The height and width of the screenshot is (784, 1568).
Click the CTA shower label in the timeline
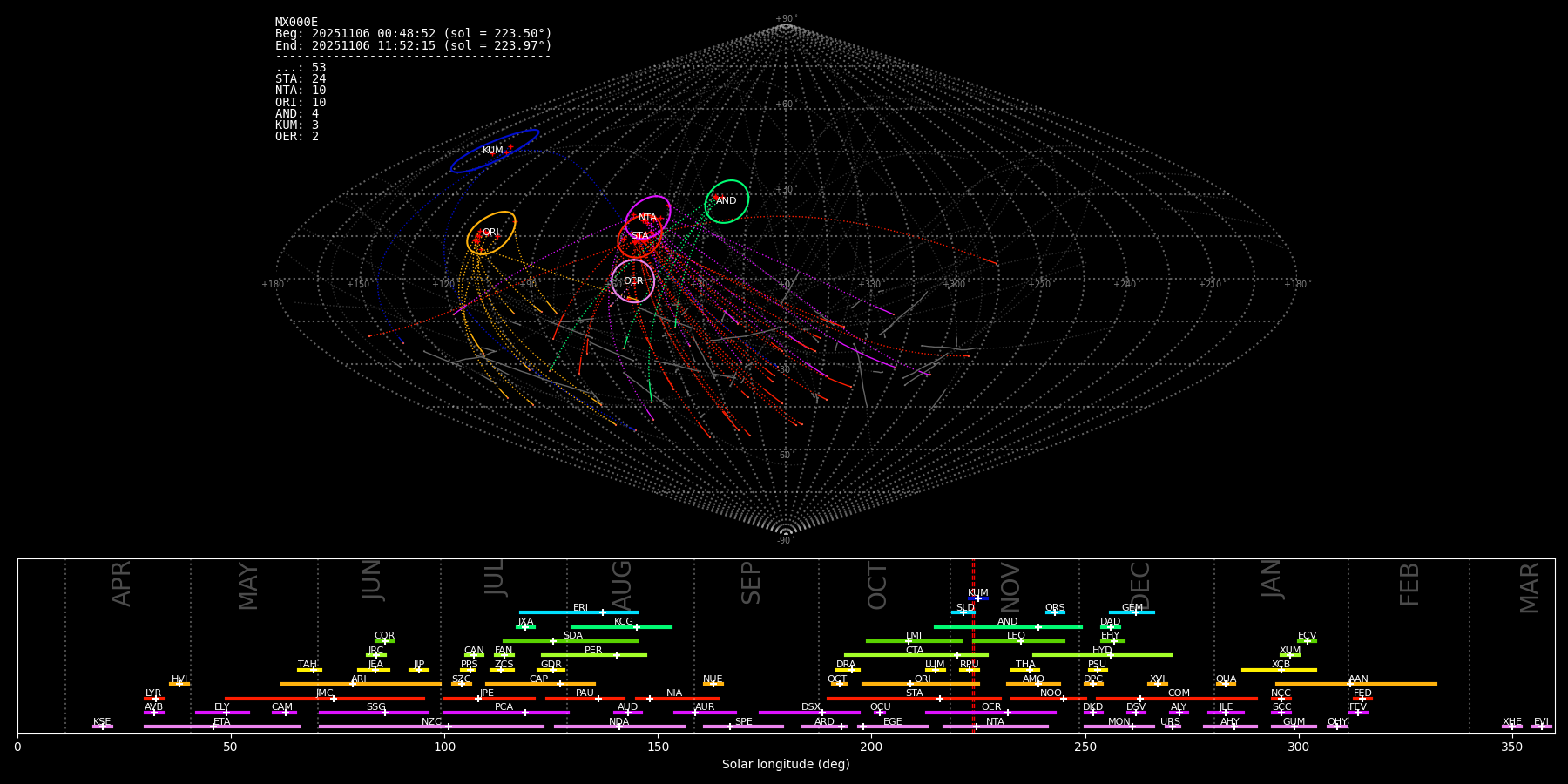pyautogui.click(x=915, y=651)
